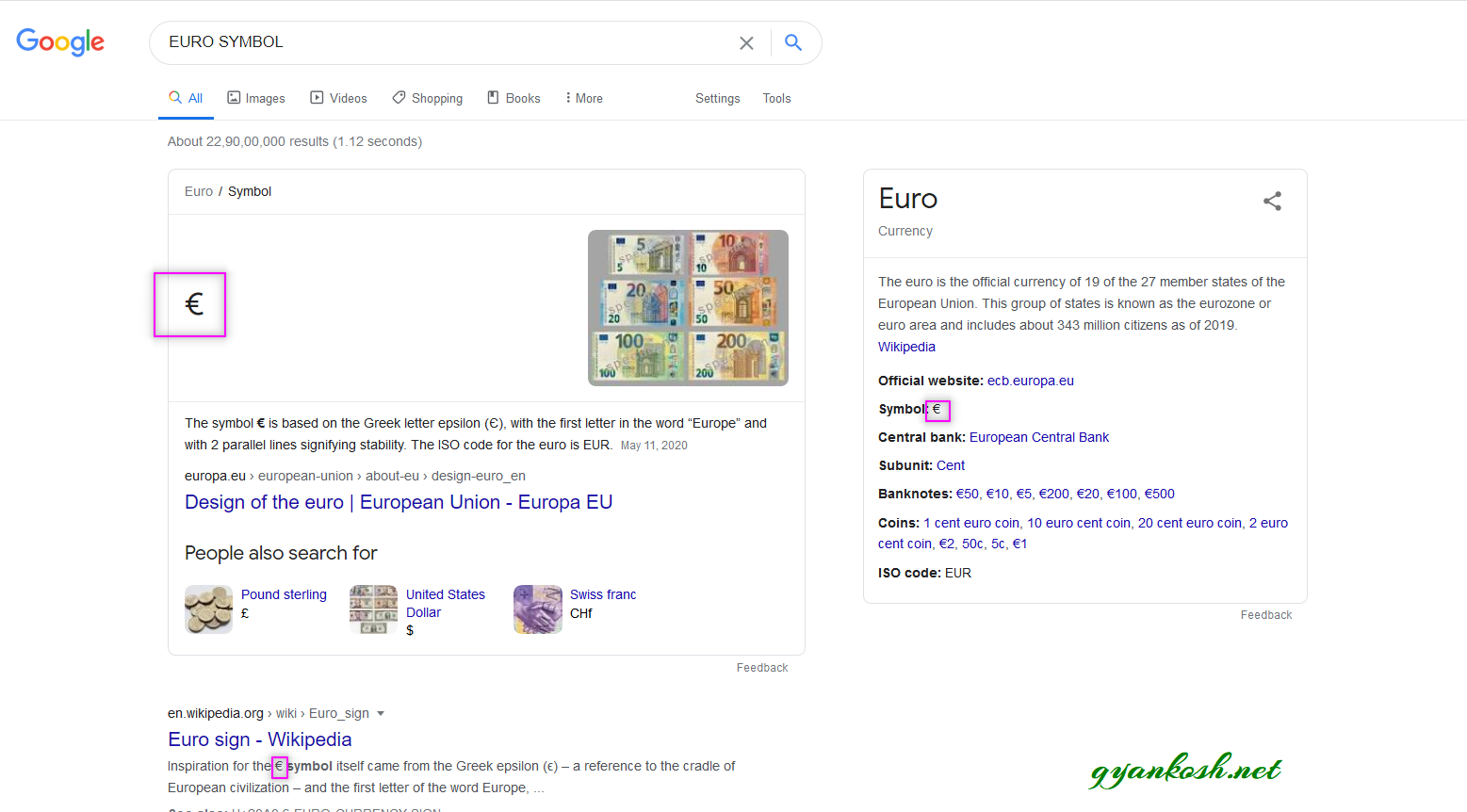This screenshot has width=1467, height=812.
Task: Click the 'ISO code: EUR' text
Action: coord(924,573)
